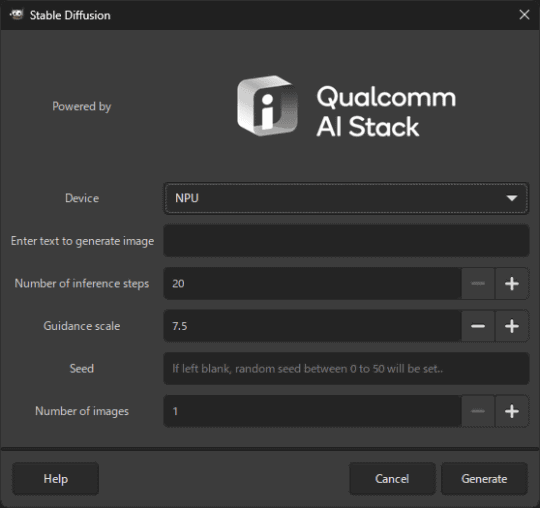Click the Qualcomm AI Stack logo text
Viewport: 540px width, 508px height.
tap(386, 111)
